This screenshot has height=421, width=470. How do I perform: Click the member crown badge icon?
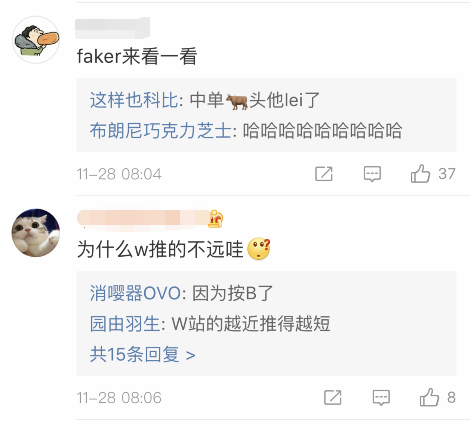(216, 219)
